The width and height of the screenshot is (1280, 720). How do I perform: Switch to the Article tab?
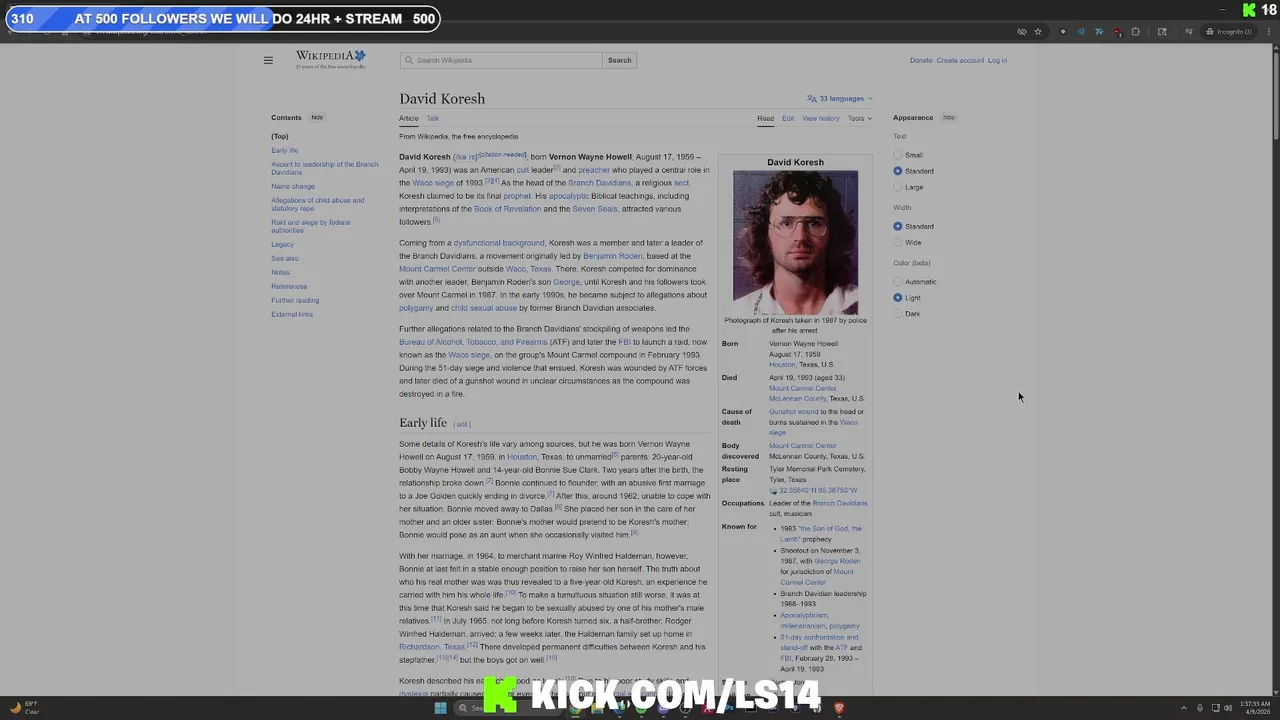click(409, 118)
